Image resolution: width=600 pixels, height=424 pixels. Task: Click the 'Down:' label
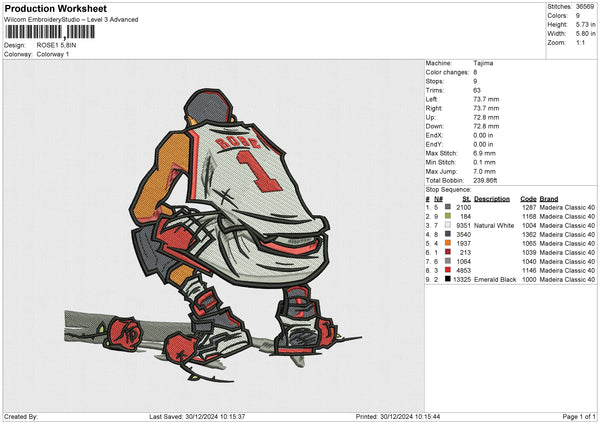435,126
